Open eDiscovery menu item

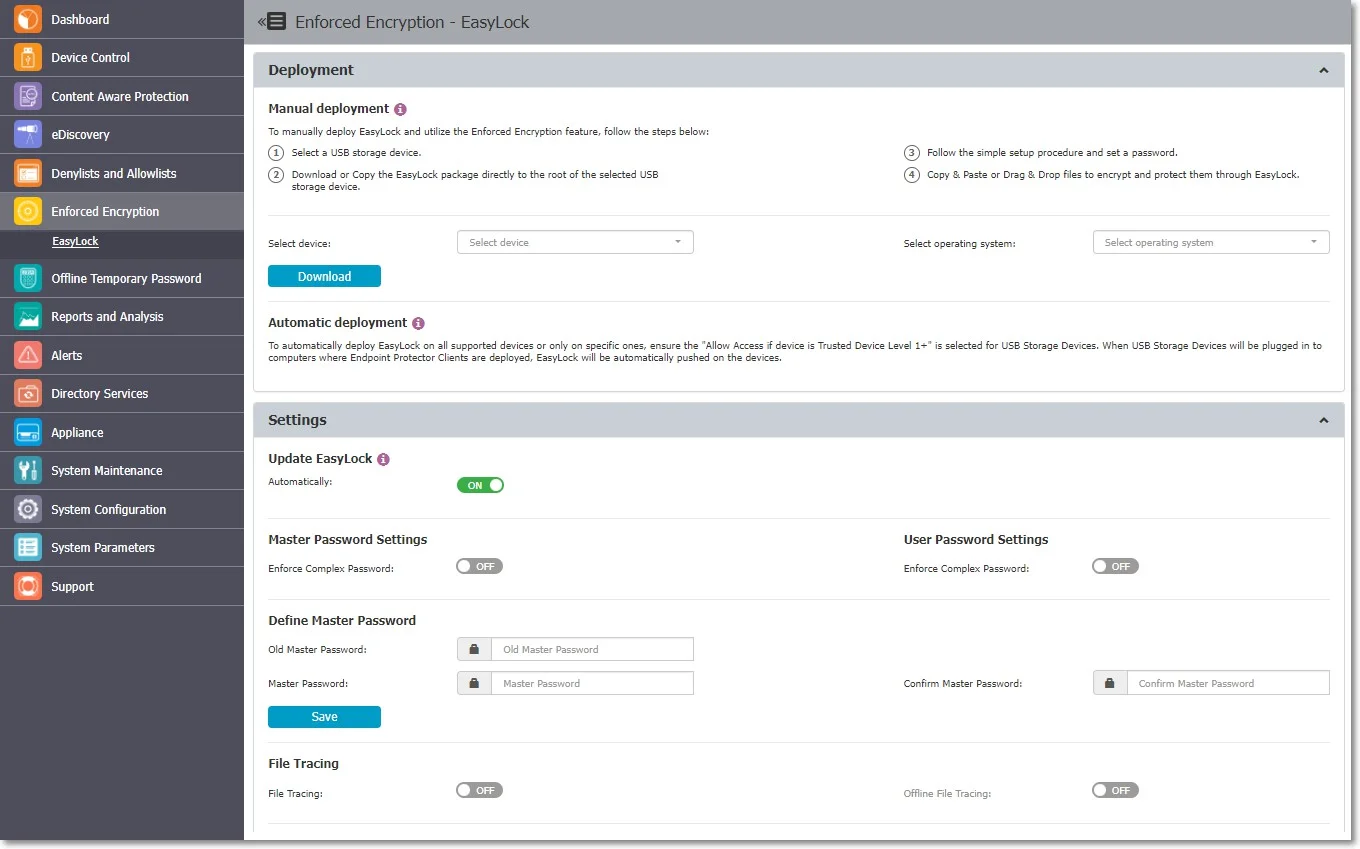(x=122, y=135)
